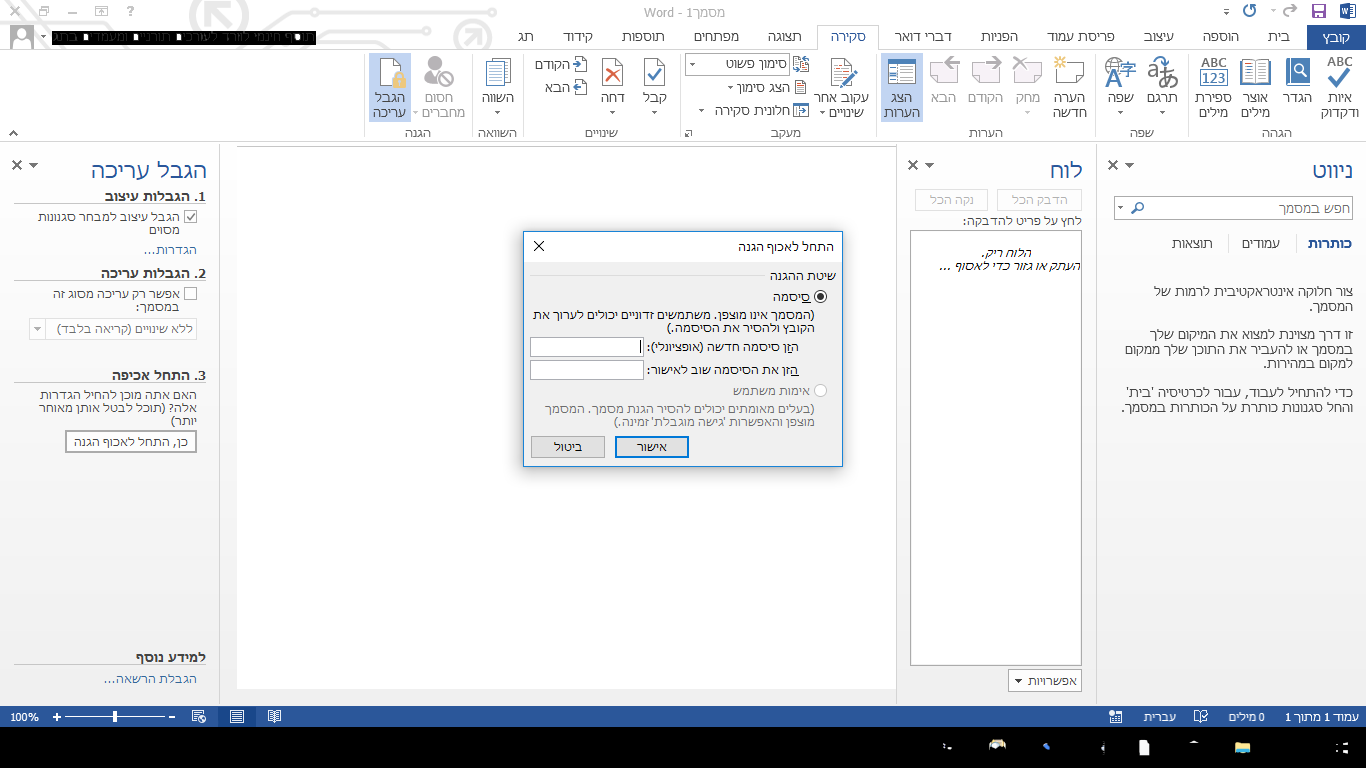Click the הגבל עריכה restrict editing ribbon icon

pos(390,88)
